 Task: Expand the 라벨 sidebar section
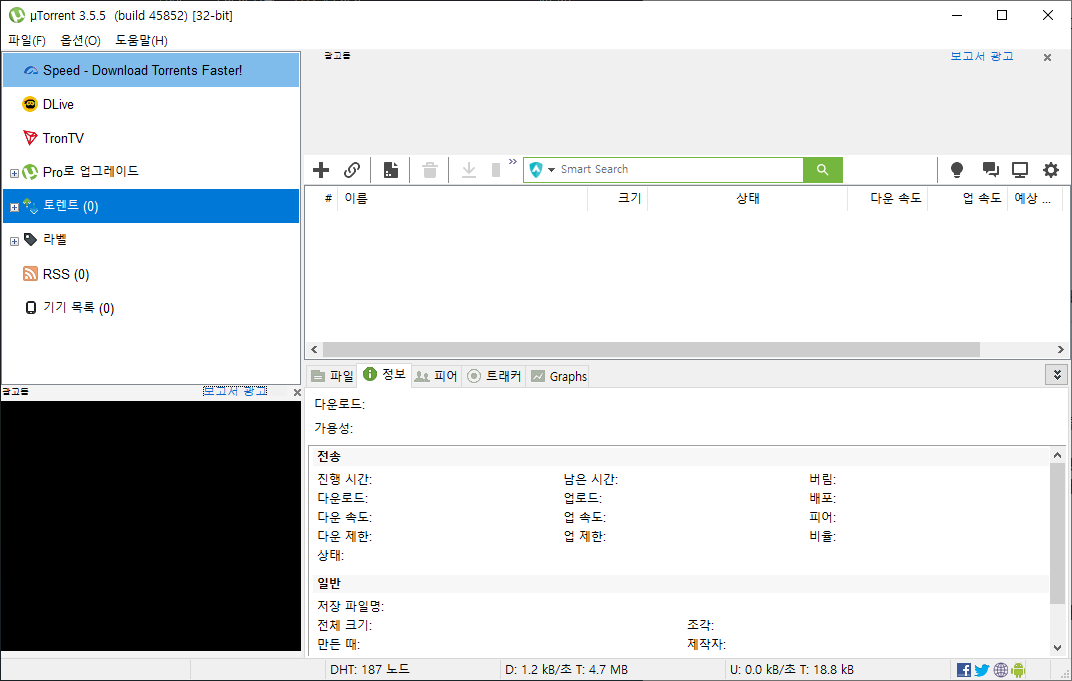15,239
